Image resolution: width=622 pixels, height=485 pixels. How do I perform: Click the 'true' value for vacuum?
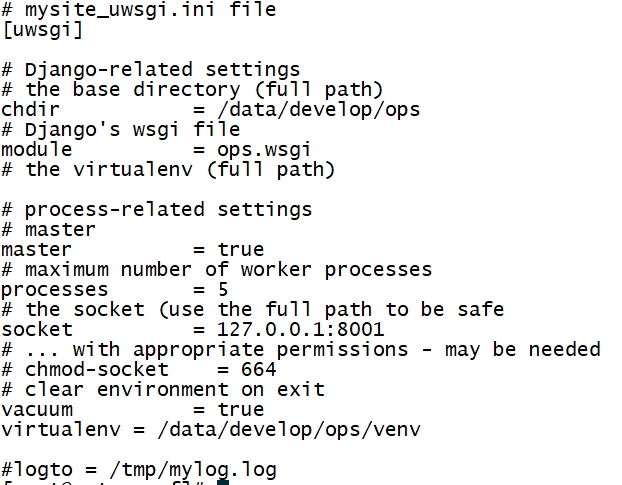click(x=240, y=410)
